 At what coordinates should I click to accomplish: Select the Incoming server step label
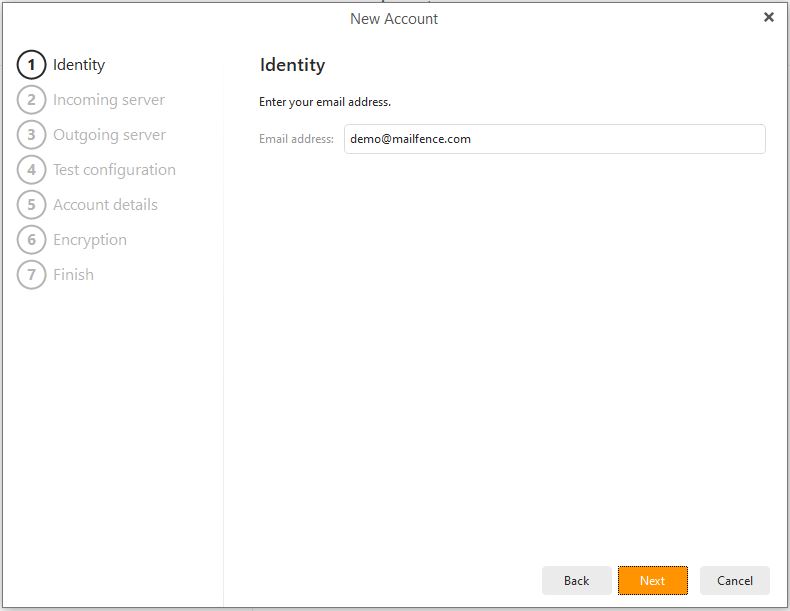coord(109,100)
